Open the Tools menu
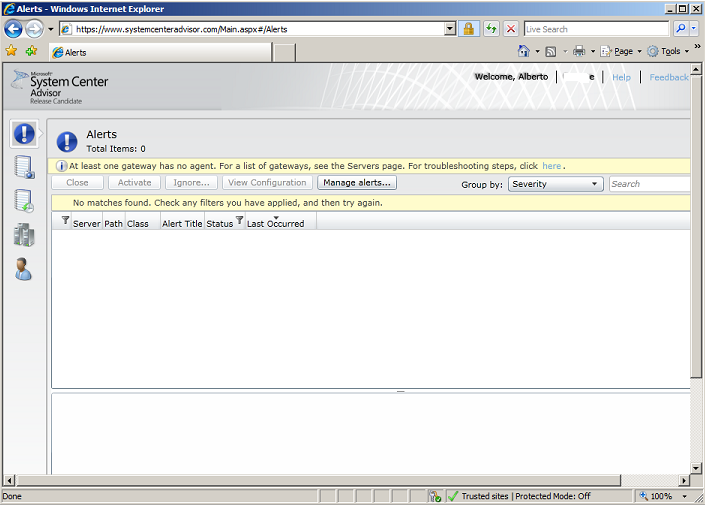The image size is (705, 505). (668, 51)
